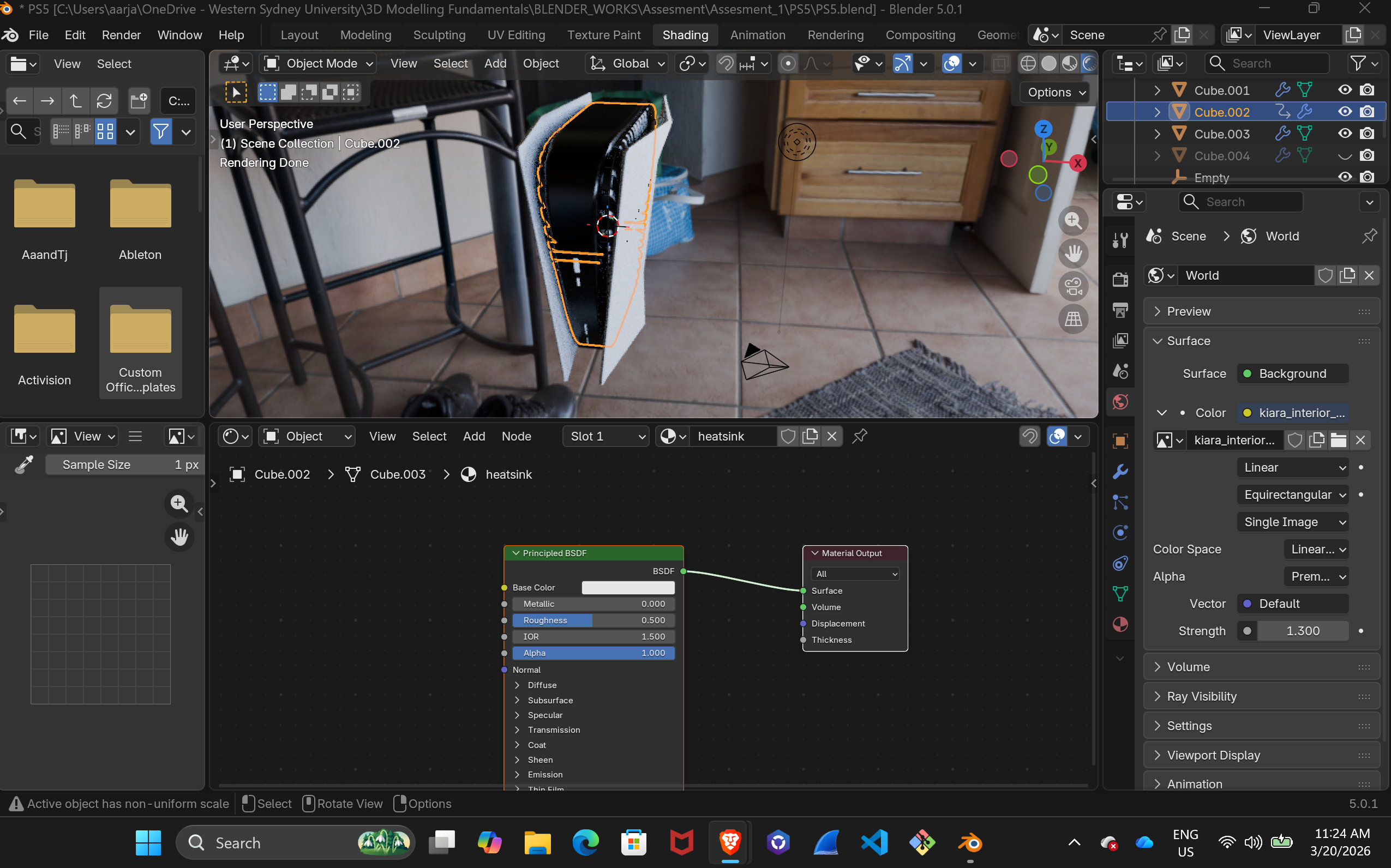Click Base Color white swatch
The height and width of the screenshot is (868, 1391).
point(628,587)
